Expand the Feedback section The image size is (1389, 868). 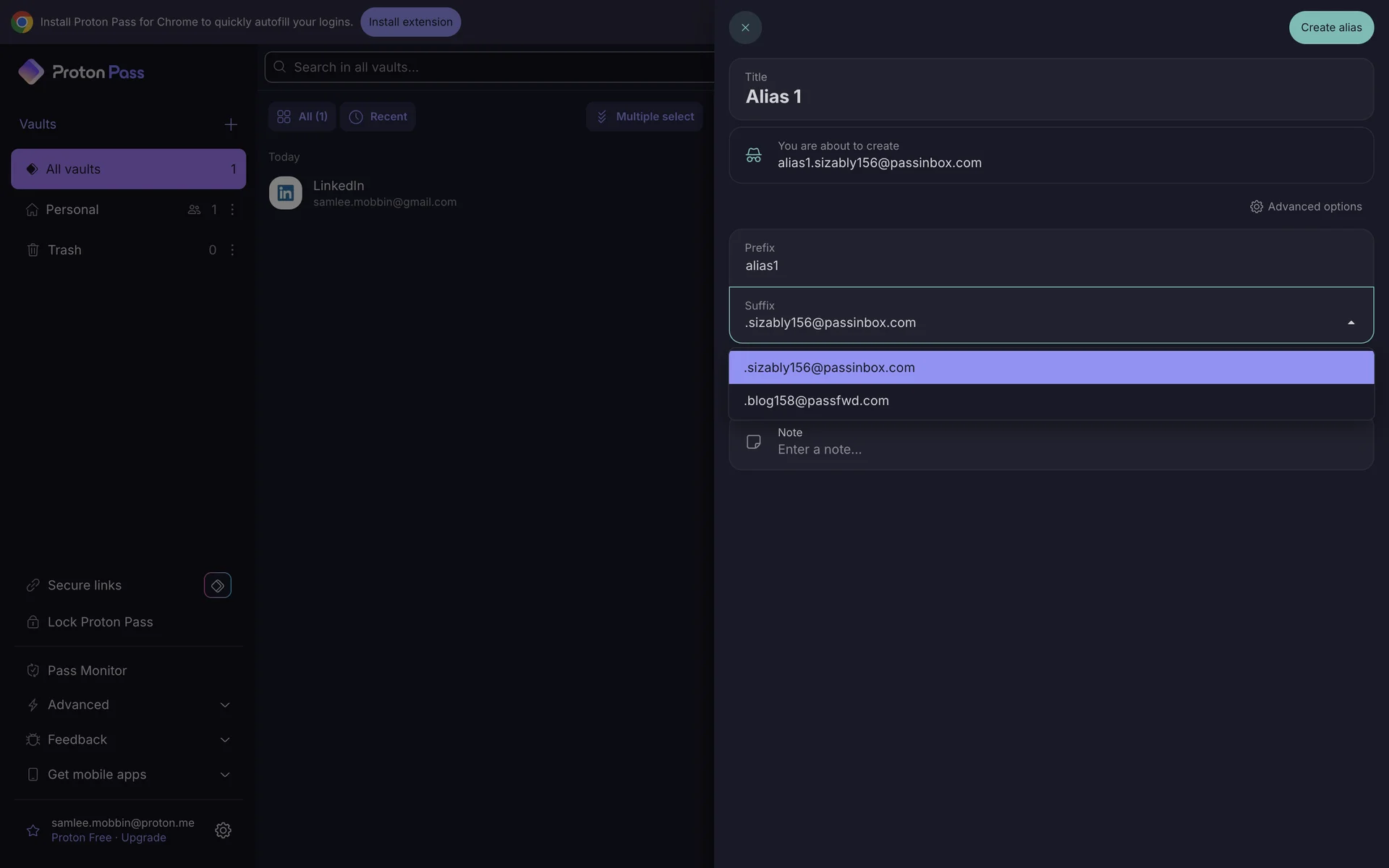pyautogui.click(x=224, y=740)
